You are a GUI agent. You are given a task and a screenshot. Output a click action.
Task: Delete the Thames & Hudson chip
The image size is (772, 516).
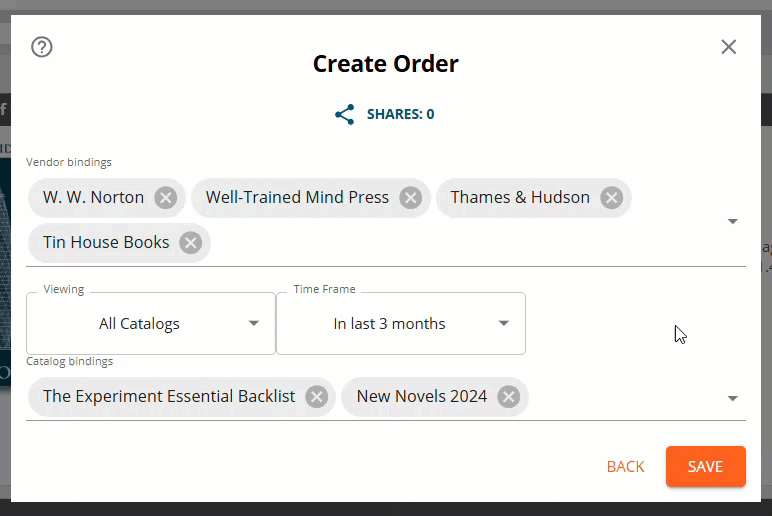[611, 198]
